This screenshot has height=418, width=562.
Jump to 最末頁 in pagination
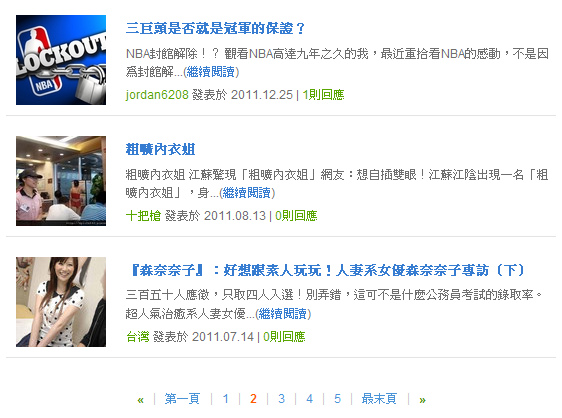coord(379,399)
